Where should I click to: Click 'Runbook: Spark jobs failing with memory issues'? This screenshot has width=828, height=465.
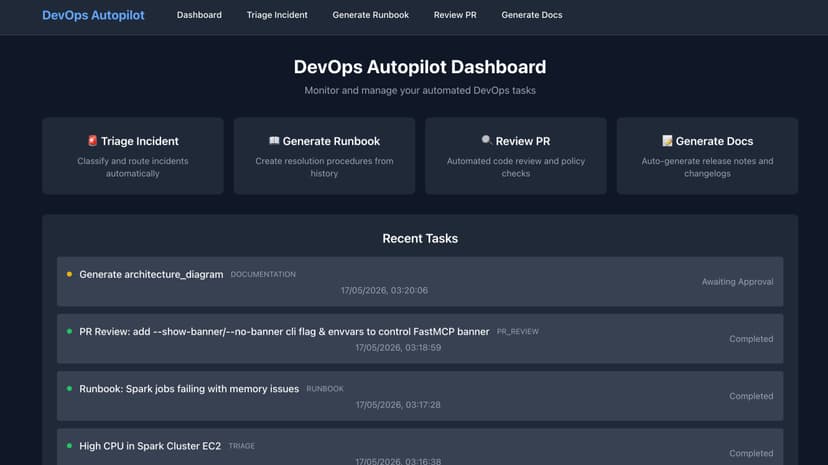[189, 389]
